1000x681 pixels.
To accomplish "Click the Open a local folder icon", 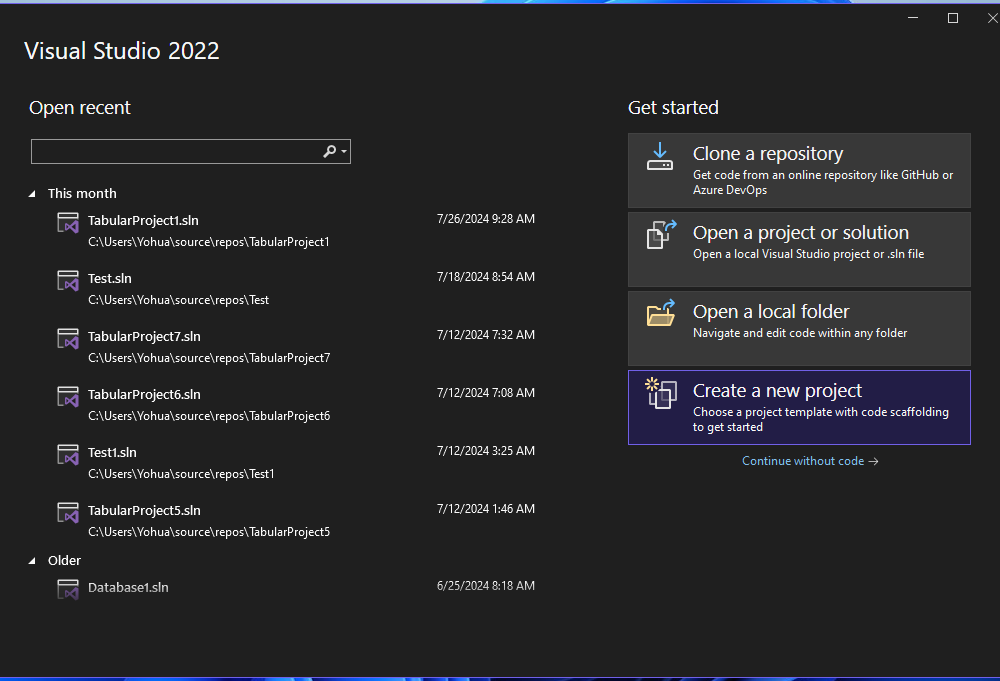I will pos(661,313).
